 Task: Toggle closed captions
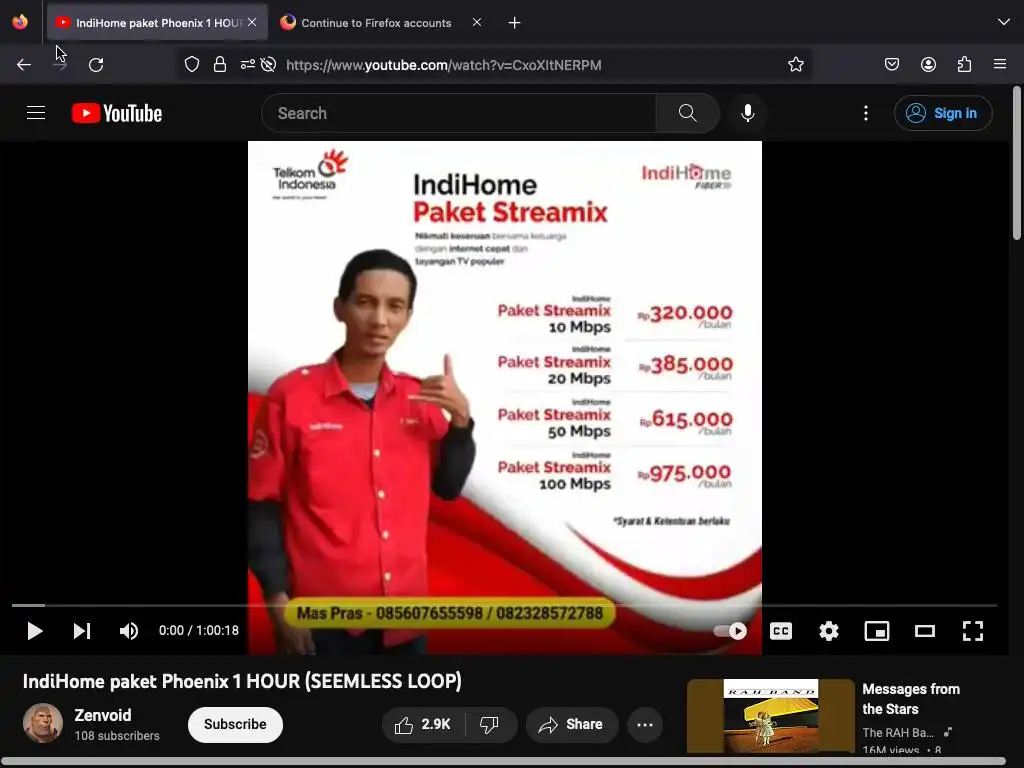point(781,631)
